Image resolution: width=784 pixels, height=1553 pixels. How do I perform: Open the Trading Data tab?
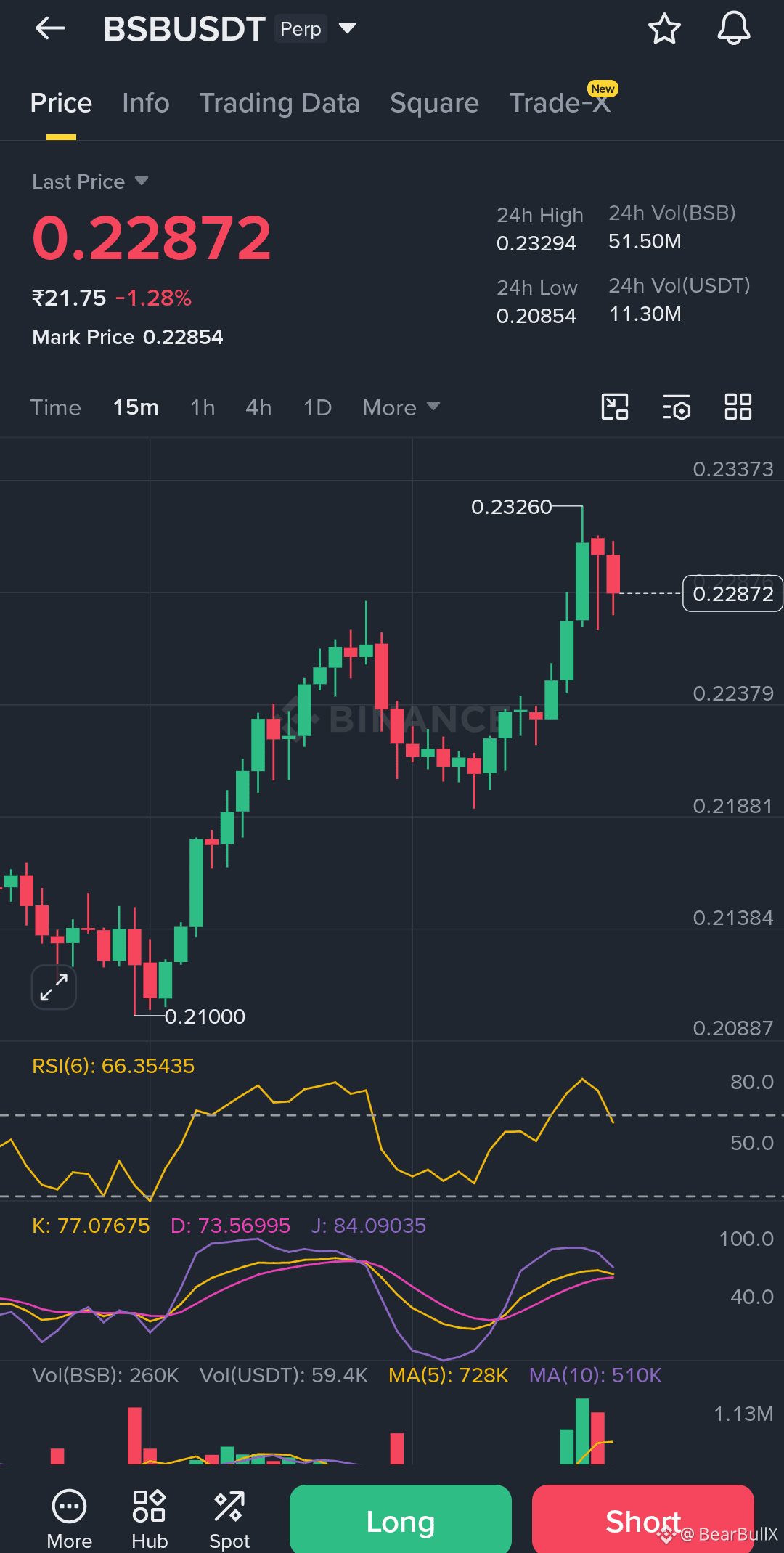[x=279, y=103]
